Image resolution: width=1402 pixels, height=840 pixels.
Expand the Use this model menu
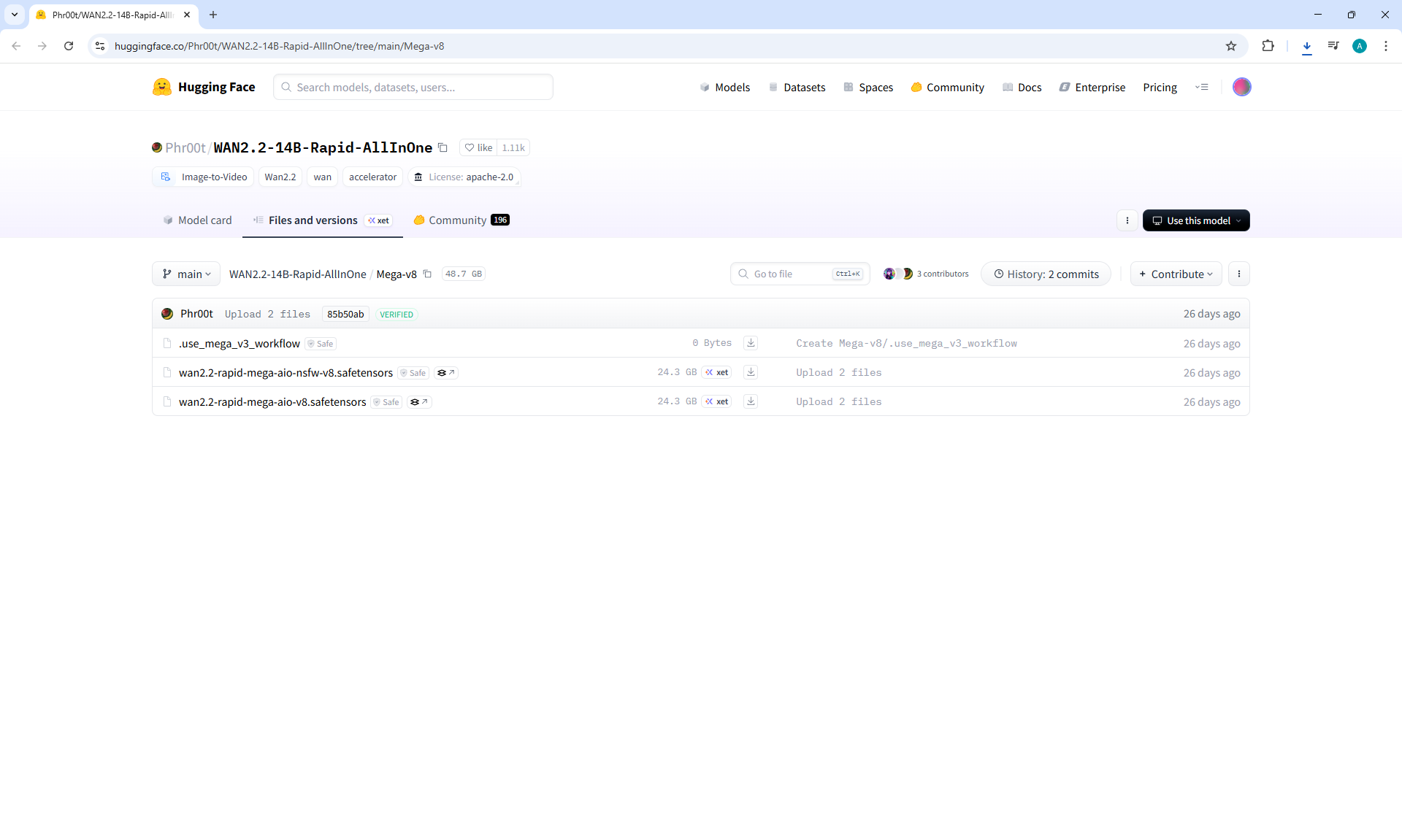(x=1196, y=220)
